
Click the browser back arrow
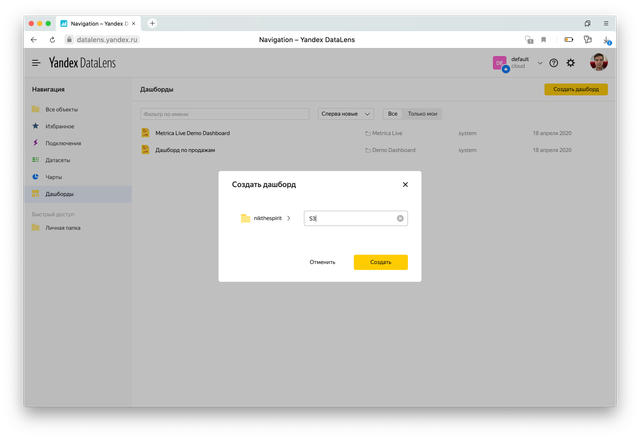[35, 40]
